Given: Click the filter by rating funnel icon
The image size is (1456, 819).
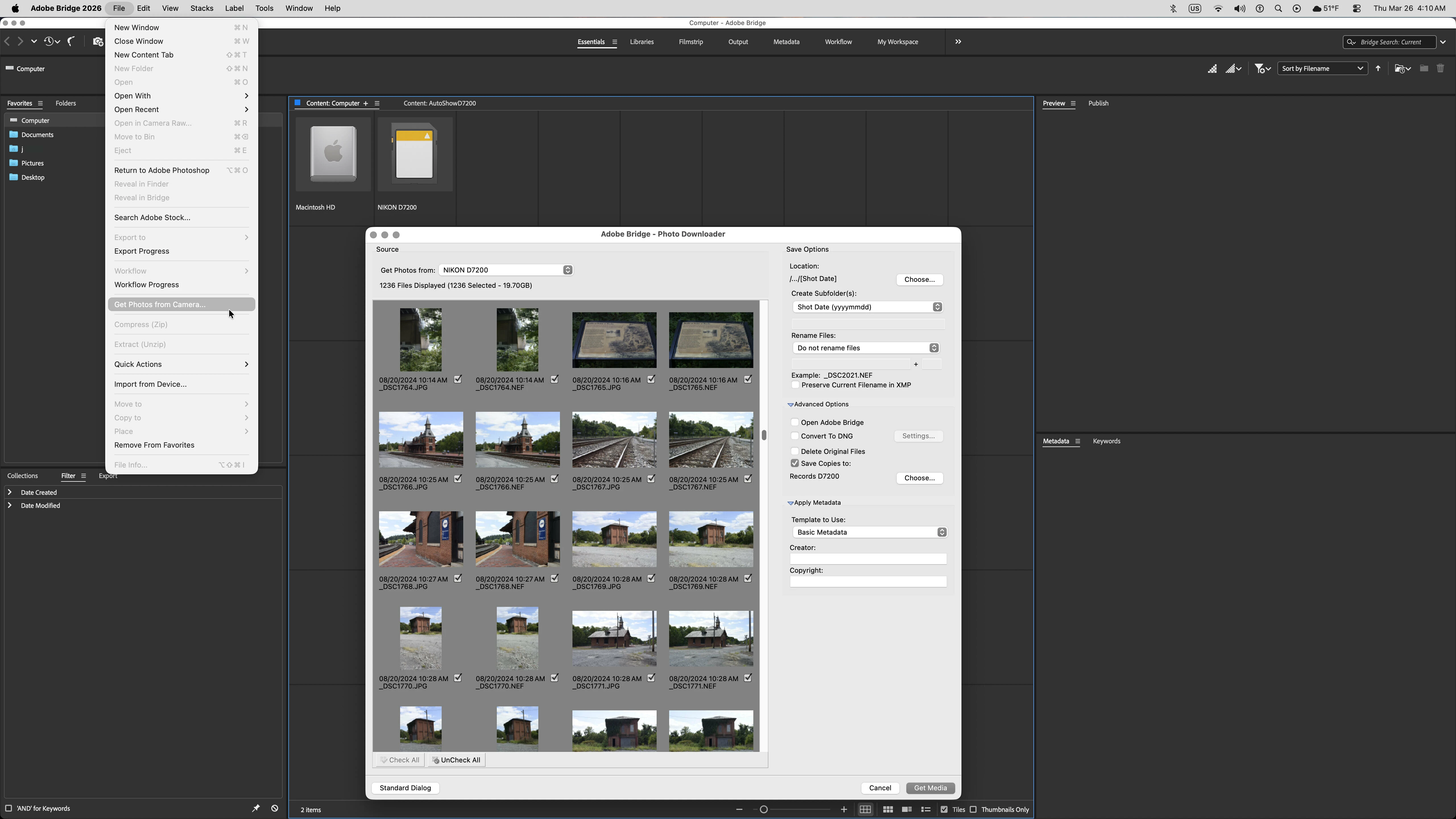Looking at the screenshot, I should point(1260,68).
